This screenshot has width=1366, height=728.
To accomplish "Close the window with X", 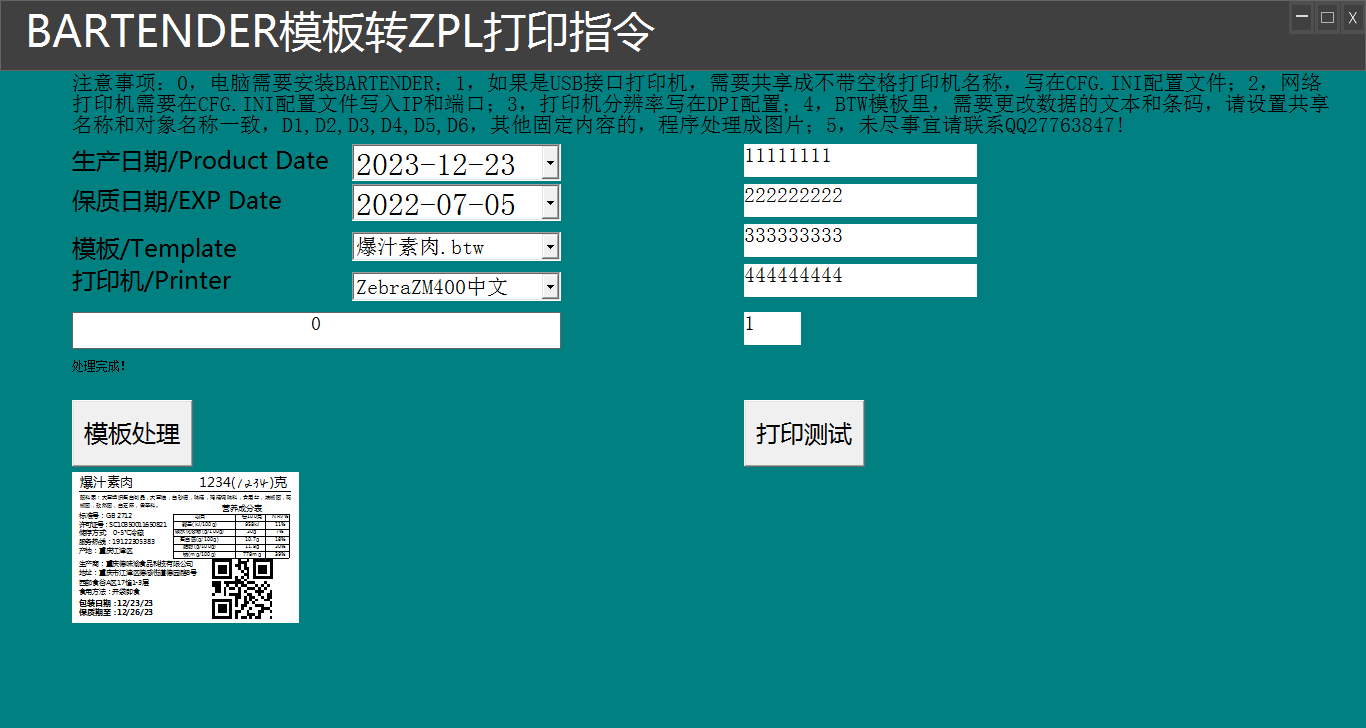I will point(1352,17).
